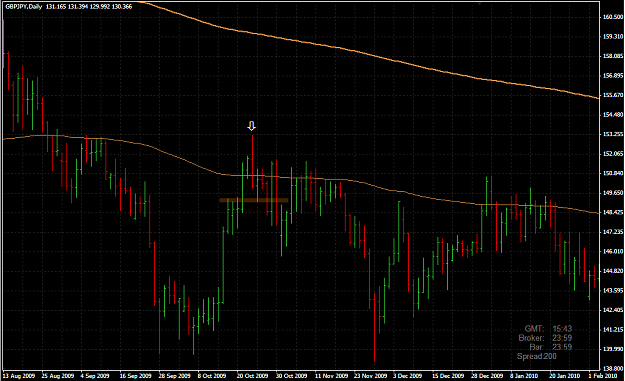Click the 153.255 price label
The width and height of the screenshot is (625, 381).
point(613,134)
